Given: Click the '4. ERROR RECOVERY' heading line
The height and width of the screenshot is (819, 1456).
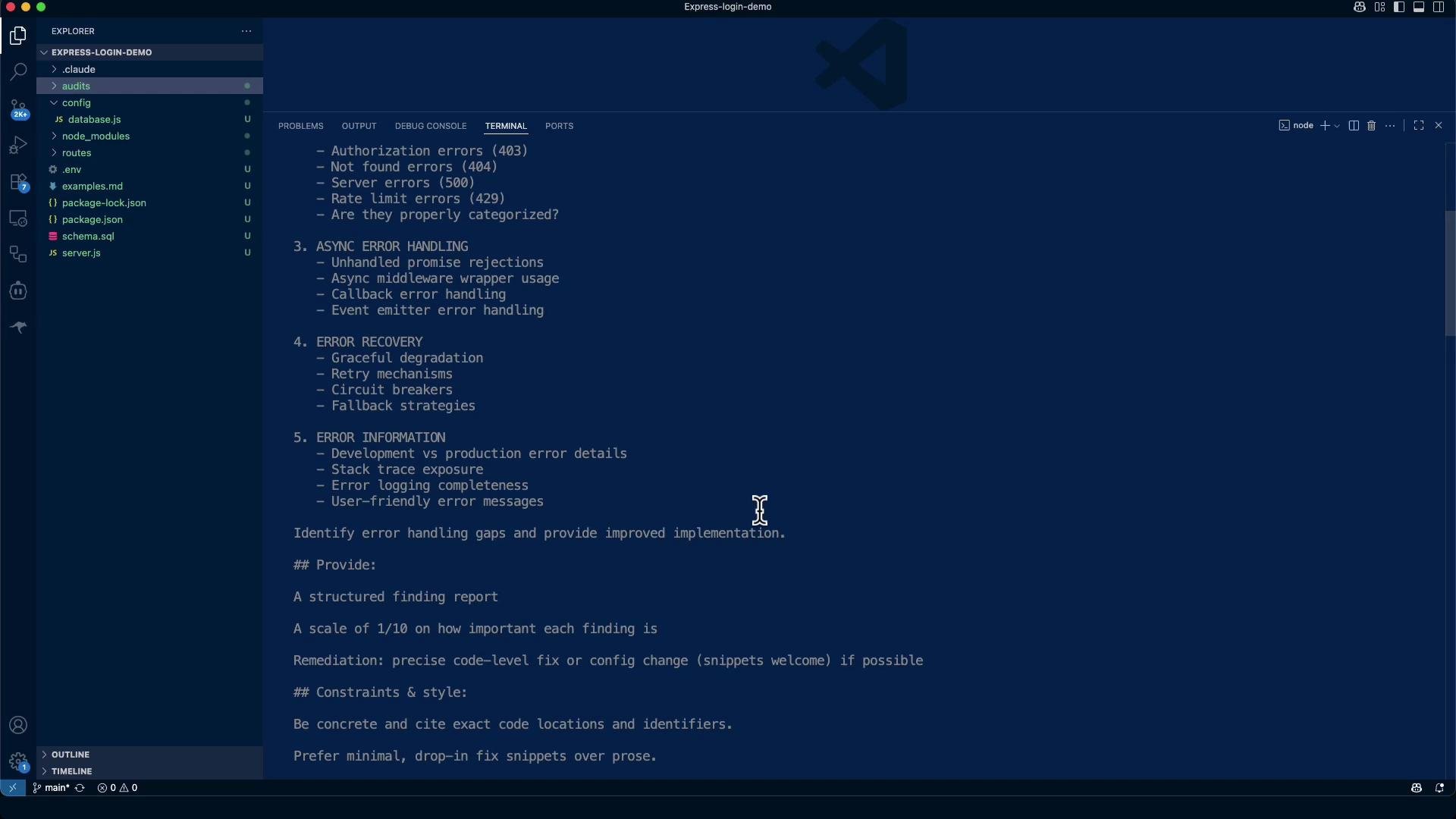Looking at the screenshot, I should click(x=358, y=342).
